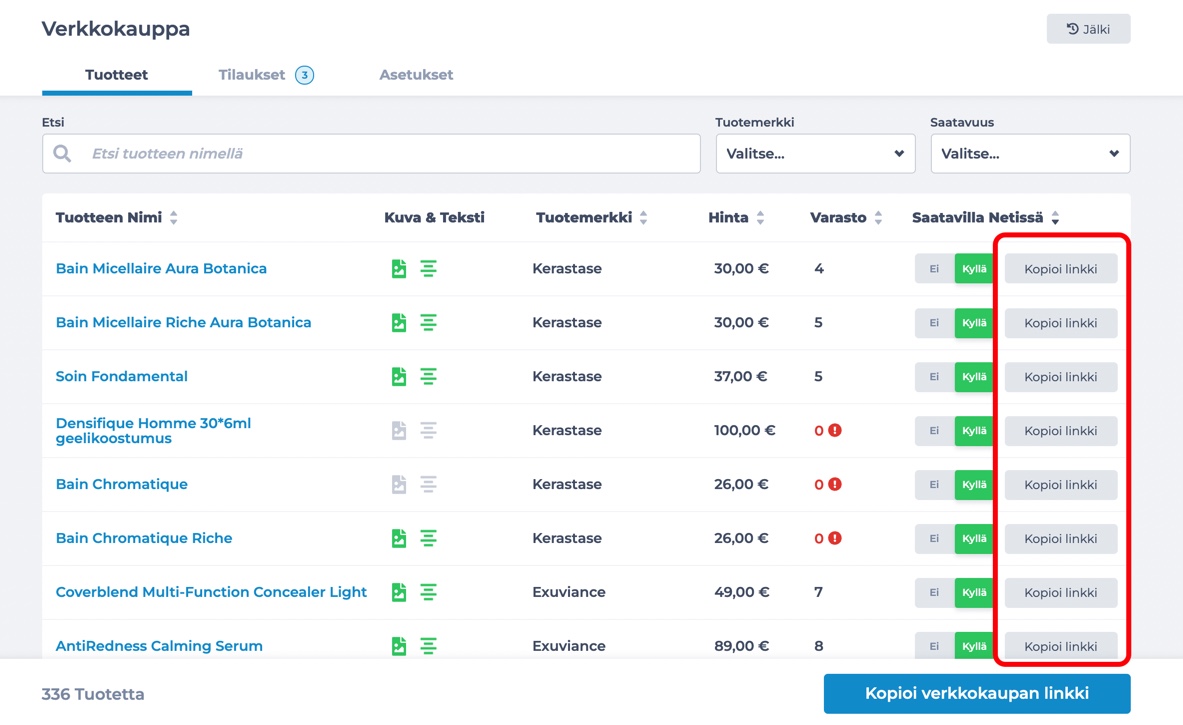Image resolution: width=1183 pixels, height=725 pixels.
Task: Set Bain Micellaire Aura Botanica availability to Ei
Action: 934,269
